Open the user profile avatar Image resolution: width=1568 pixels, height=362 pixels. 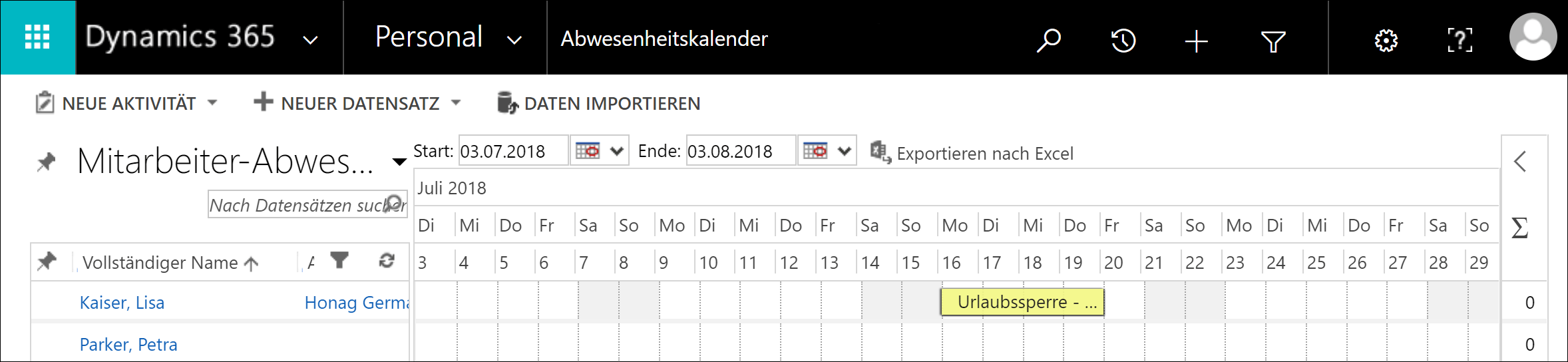point(1533,37)
